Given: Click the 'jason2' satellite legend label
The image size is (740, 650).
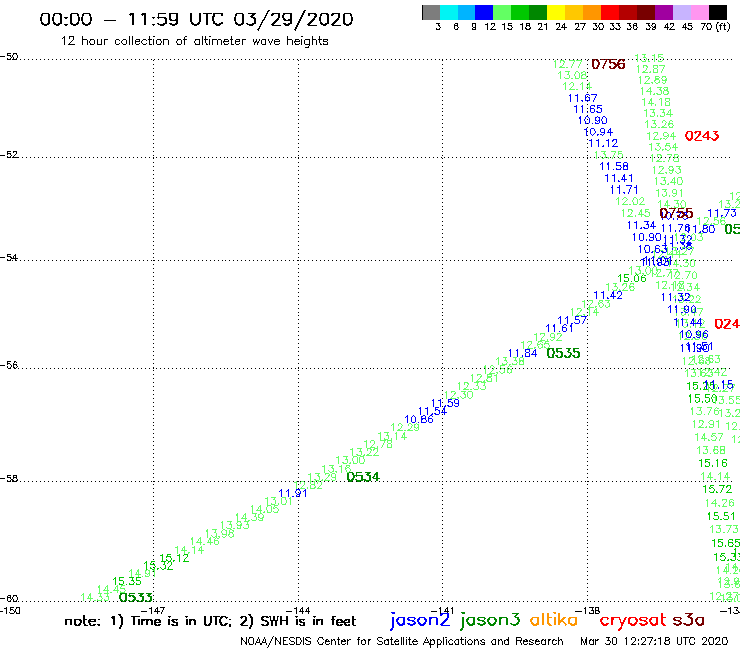Looking at the screenshot, I should point(420,621).
